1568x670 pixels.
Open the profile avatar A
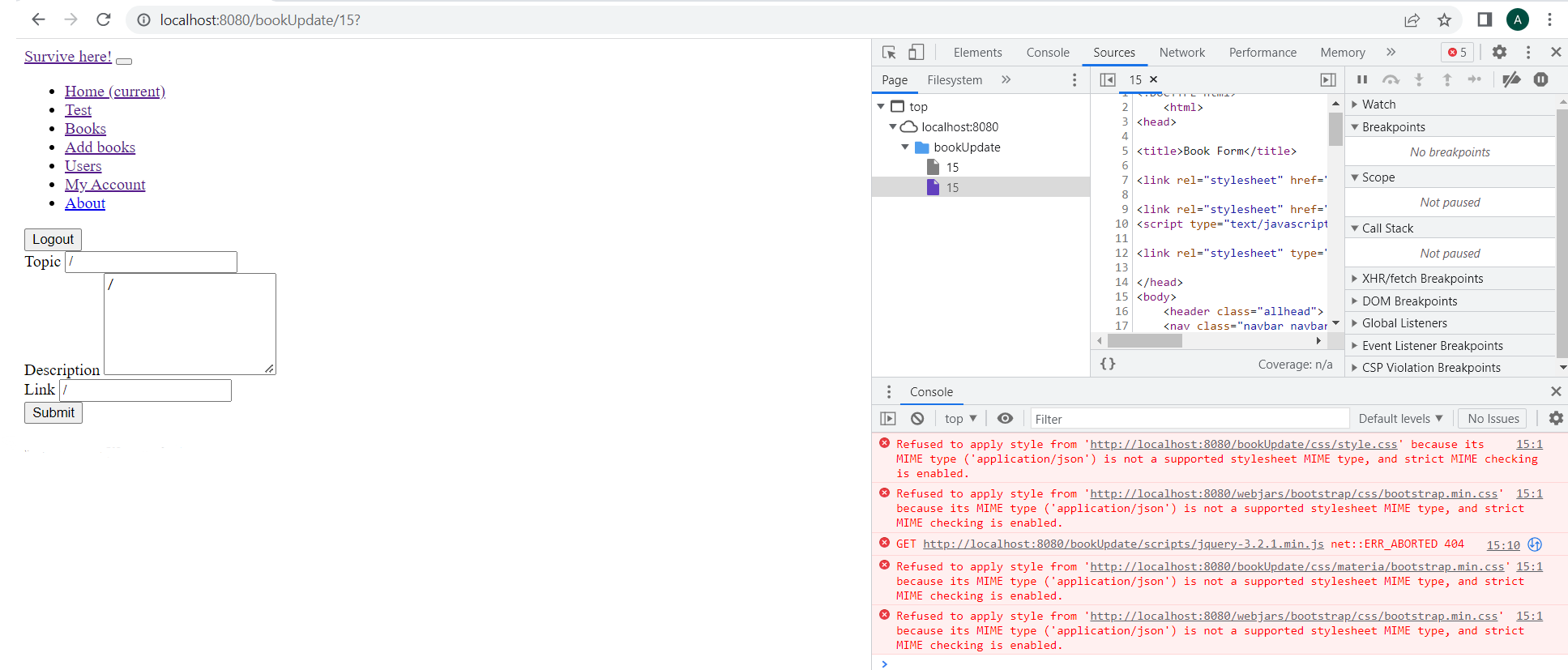1517,19
